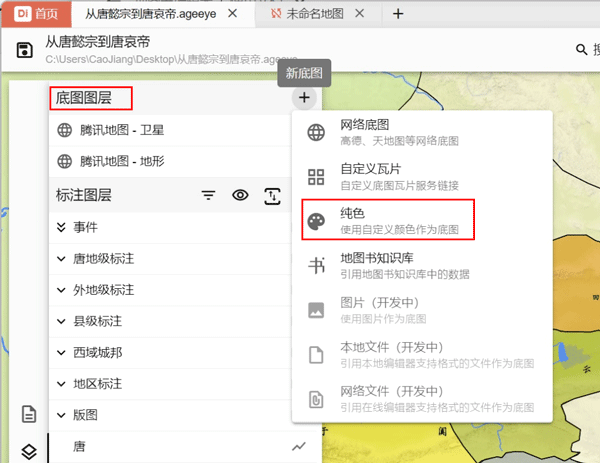The image size is (600, 463).
Task: Click the 自定义瓦片 grid icon
Action: pyautogui.click(x=316, y=177)
